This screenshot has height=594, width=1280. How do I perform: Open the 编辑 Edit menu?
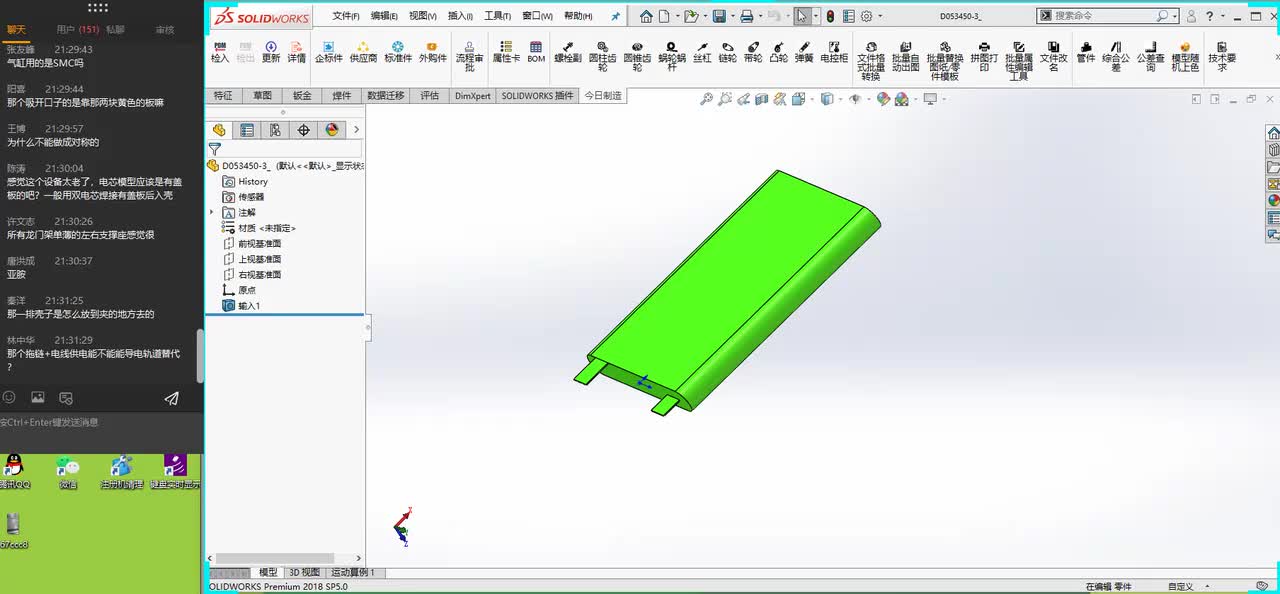[384, 16]
